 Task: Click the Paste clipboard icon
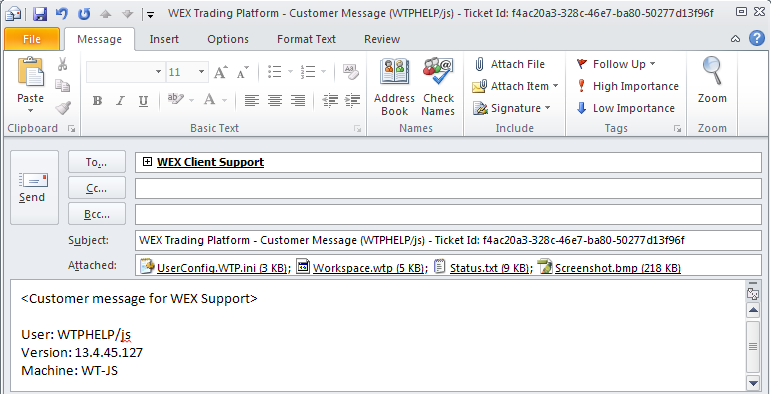click(30, 73)
